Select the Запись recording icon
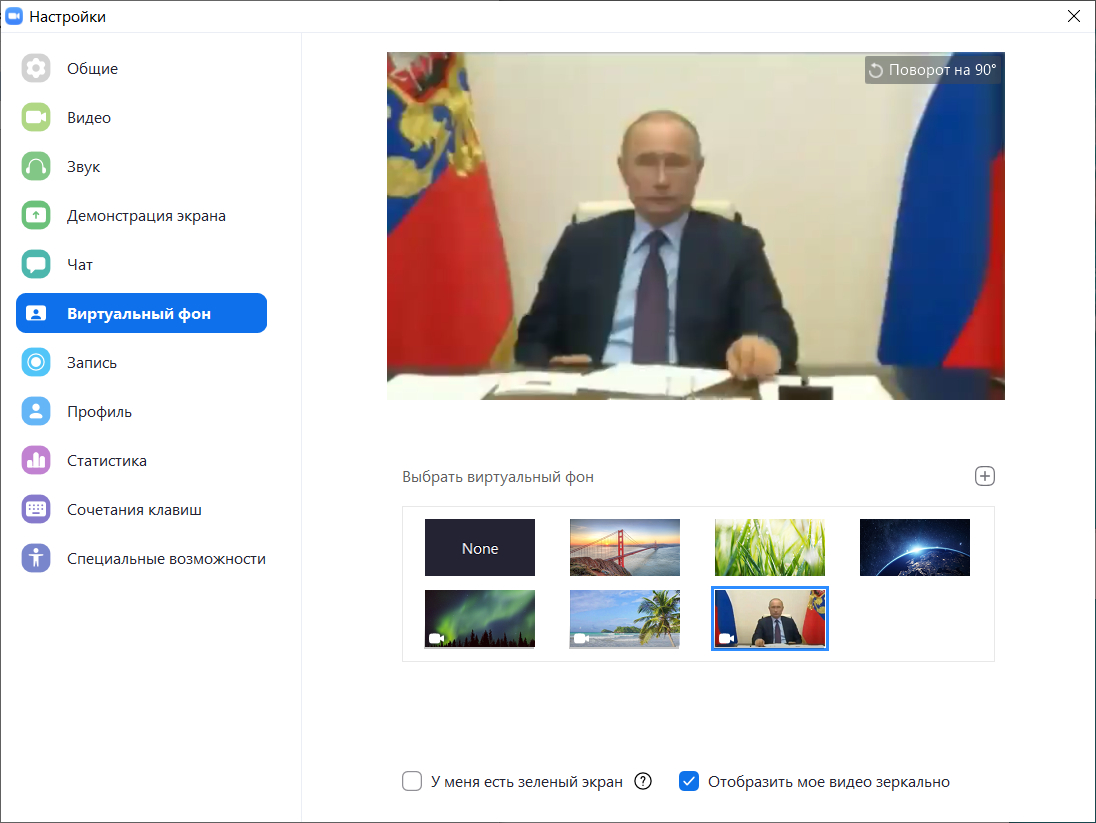This screenshot has height=823, width=1096. (x=36, y=362)
